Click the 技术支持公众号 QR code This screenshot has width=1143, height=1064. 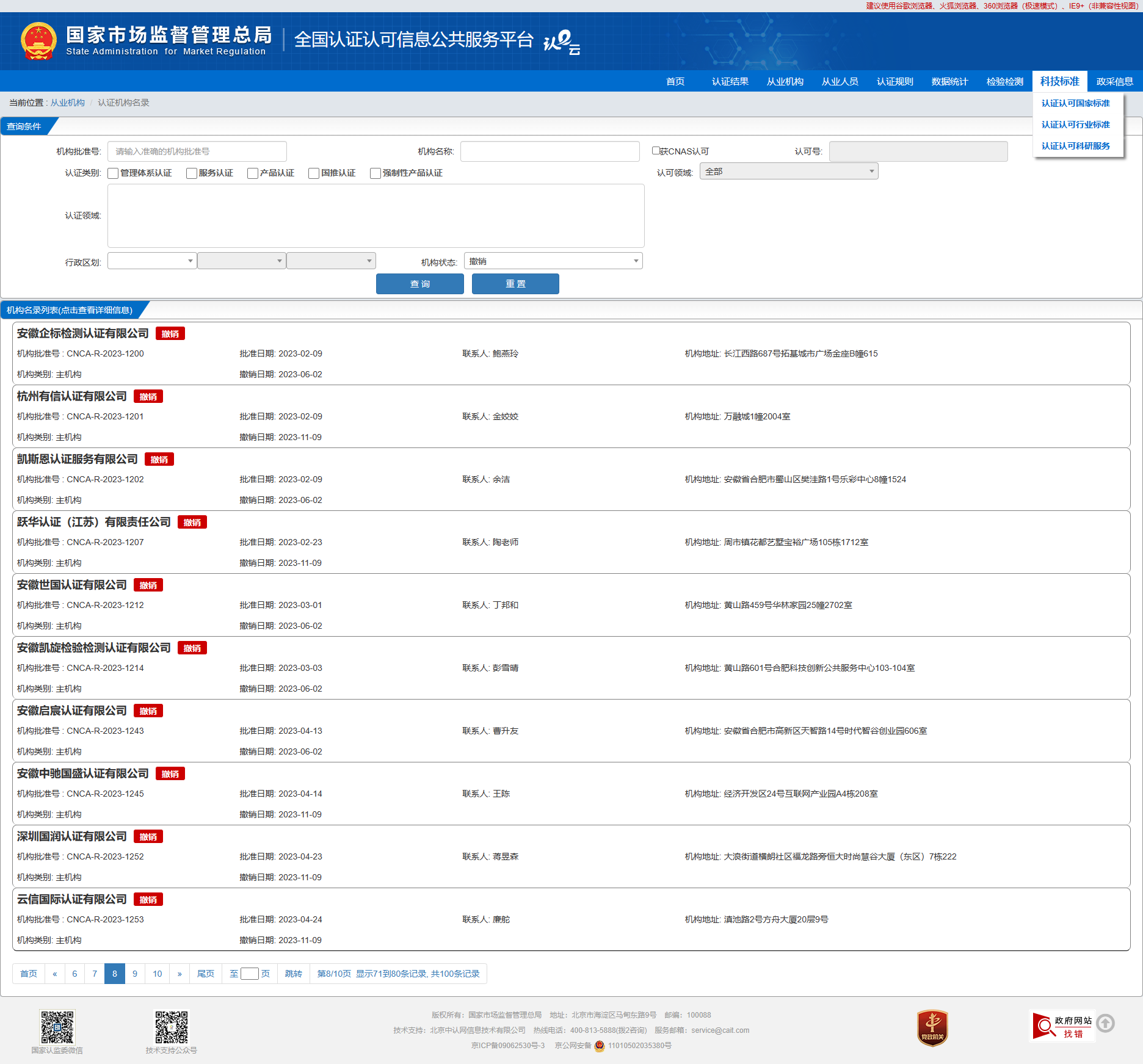pos(171,1027)
